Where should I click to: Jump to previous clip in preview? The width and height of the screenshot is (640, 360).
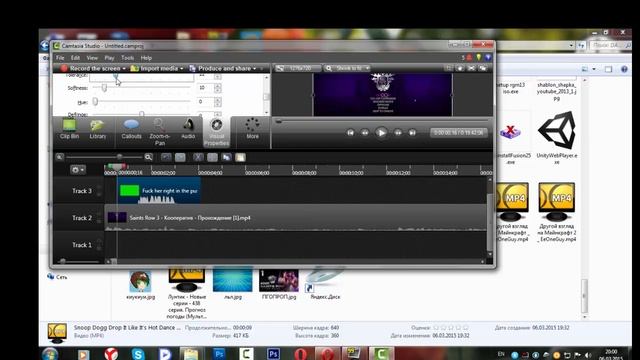(350, 133)
